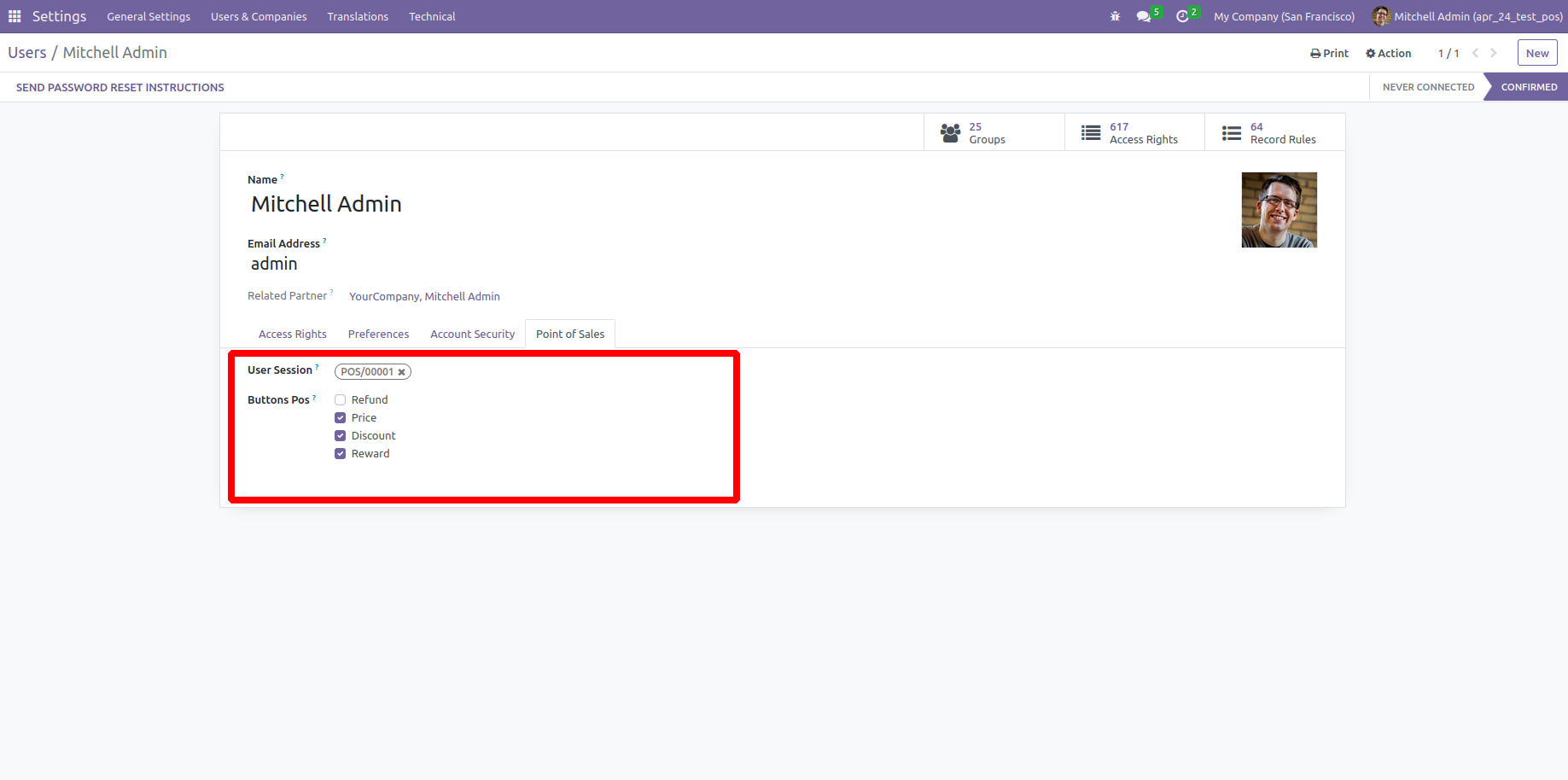Open the Technical menu
The height and width of the screenshot is (780, 1568).
click(x=432, y=16)
